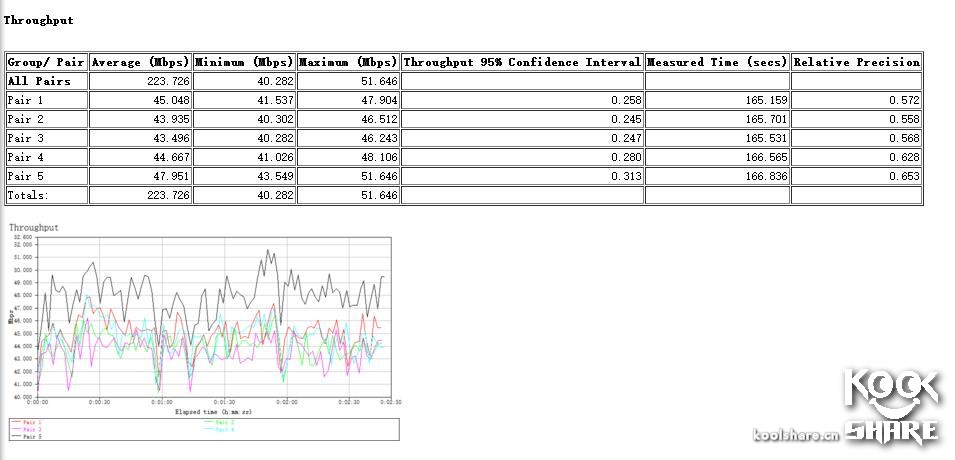Select maximum value 46.512 for Pair 2

pos(379,119)
